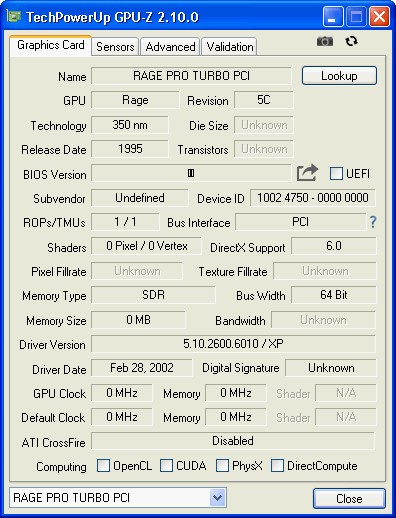
Task: Click the ATI CrossFire field Disabled
Action: (233, 441)
